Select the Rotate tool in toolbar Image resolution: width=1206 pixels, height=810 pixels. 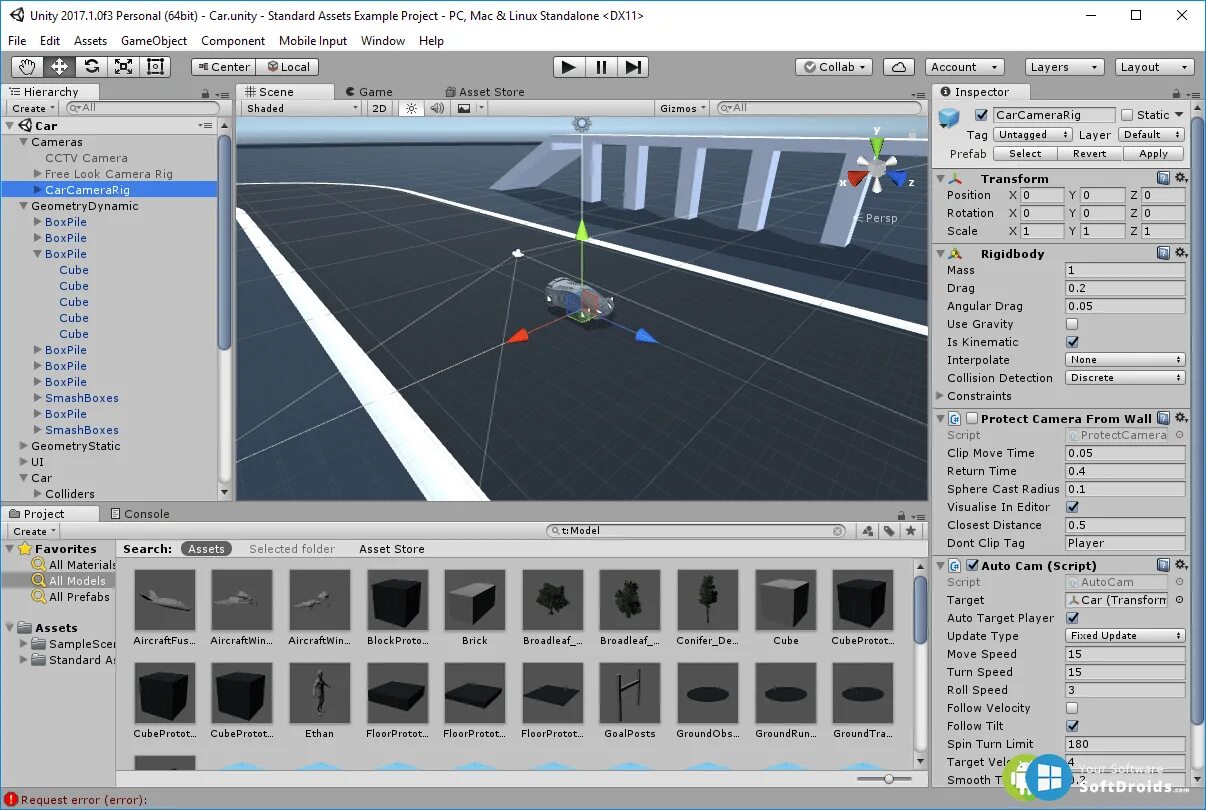91,67
